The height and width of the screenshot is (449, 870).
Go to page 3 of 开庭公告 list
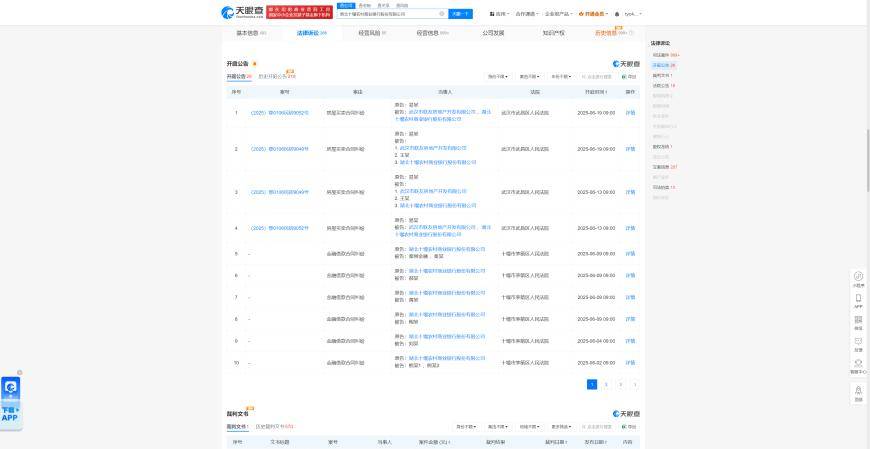pos(621,384)
